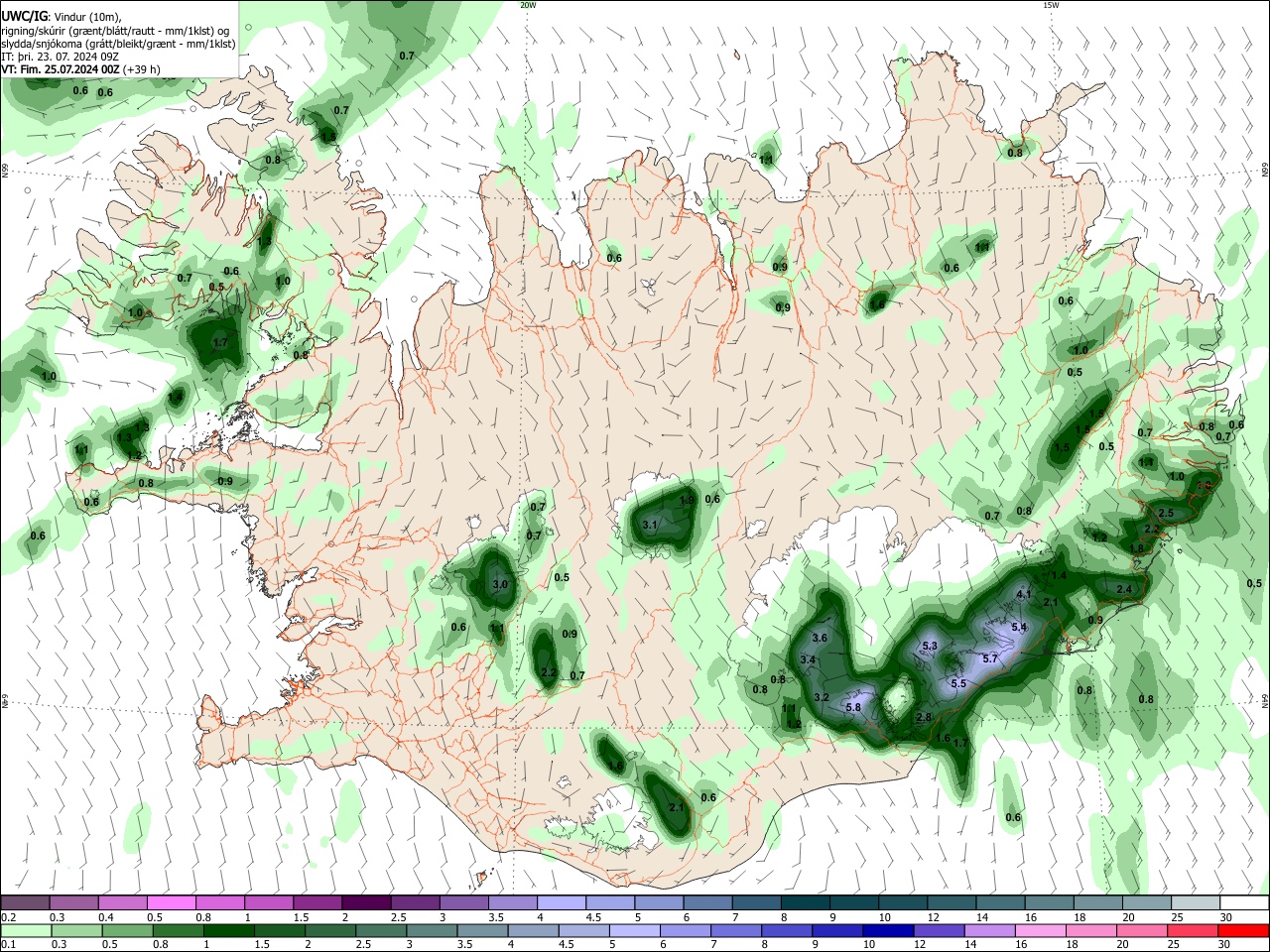The height and width of the screenshot is (952, 1270).
Task: Click the 'IT: þri. 23. 07. 2024 09Z' line
Action: (x=61, y=57)
